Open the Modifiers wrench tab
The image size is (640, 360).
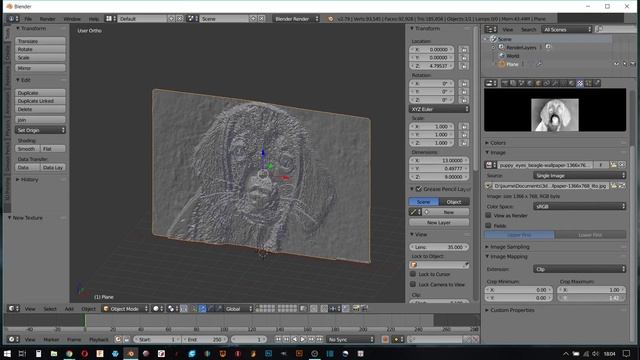555,83
